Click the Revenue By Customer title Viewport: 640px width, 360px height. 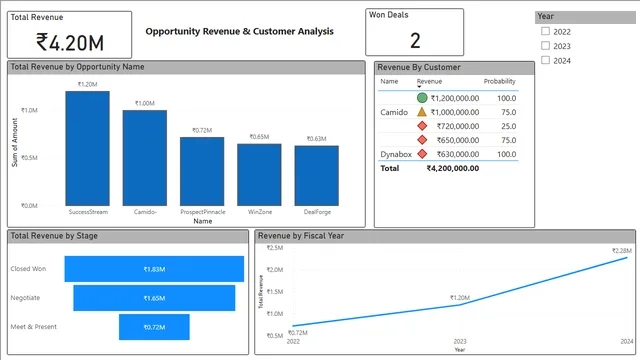tap(419, 67)
